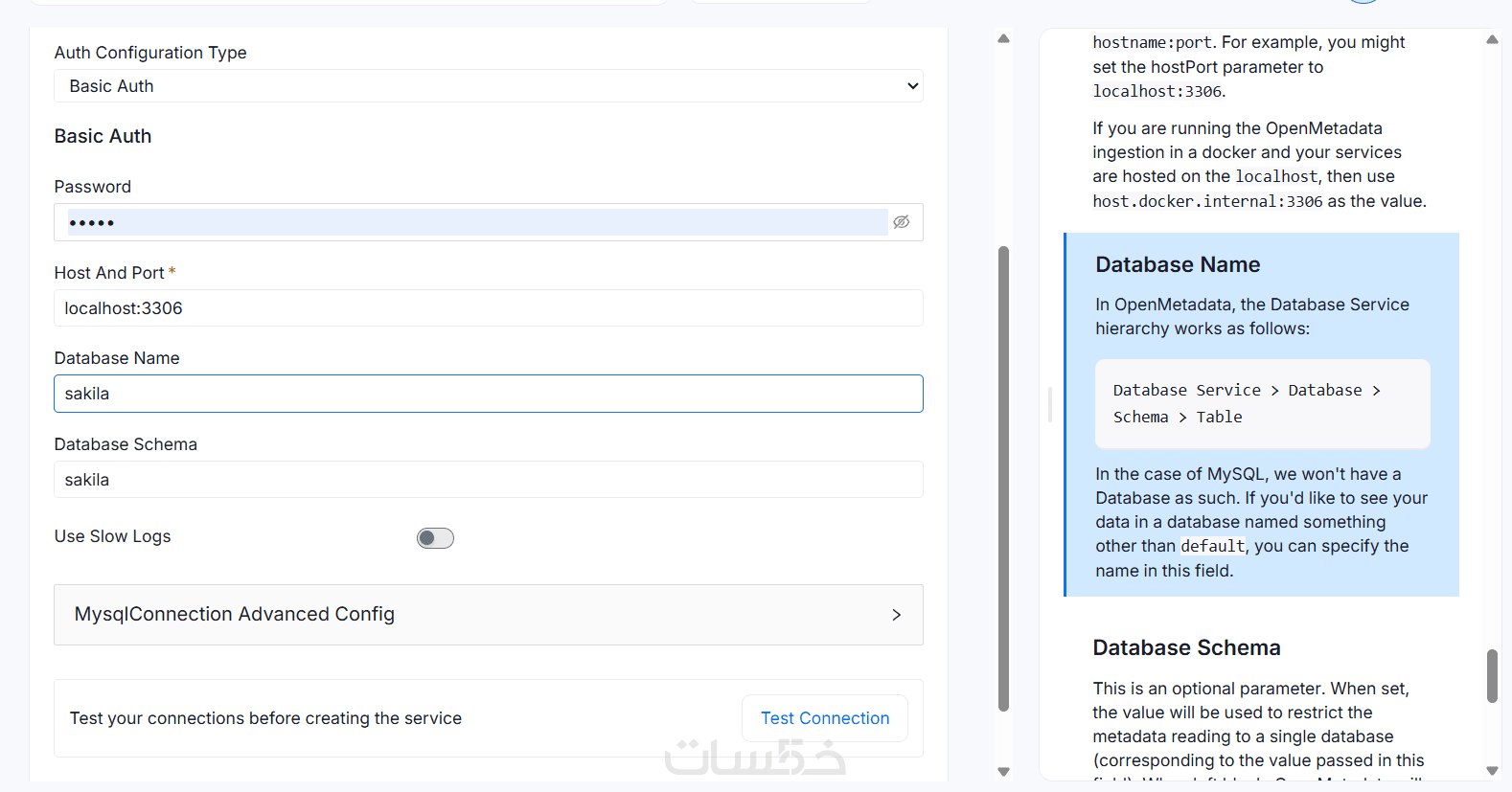Click the documentation panel's scroll-up arrow
This screenshot has height=792, width=1512.
coord(1492,40)
